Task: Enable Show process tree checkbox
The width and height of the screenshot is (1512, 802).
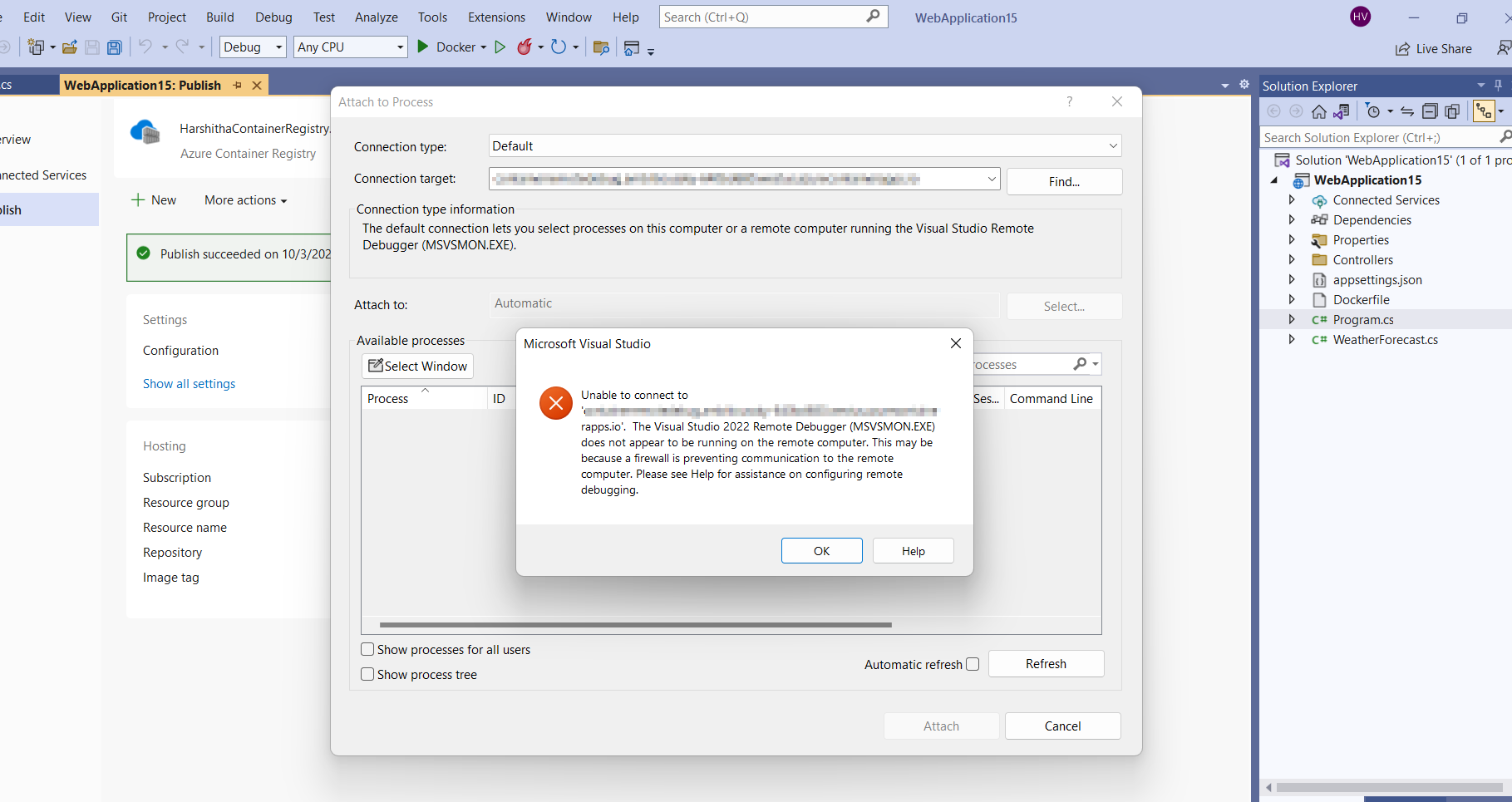Action: point(367,674)
